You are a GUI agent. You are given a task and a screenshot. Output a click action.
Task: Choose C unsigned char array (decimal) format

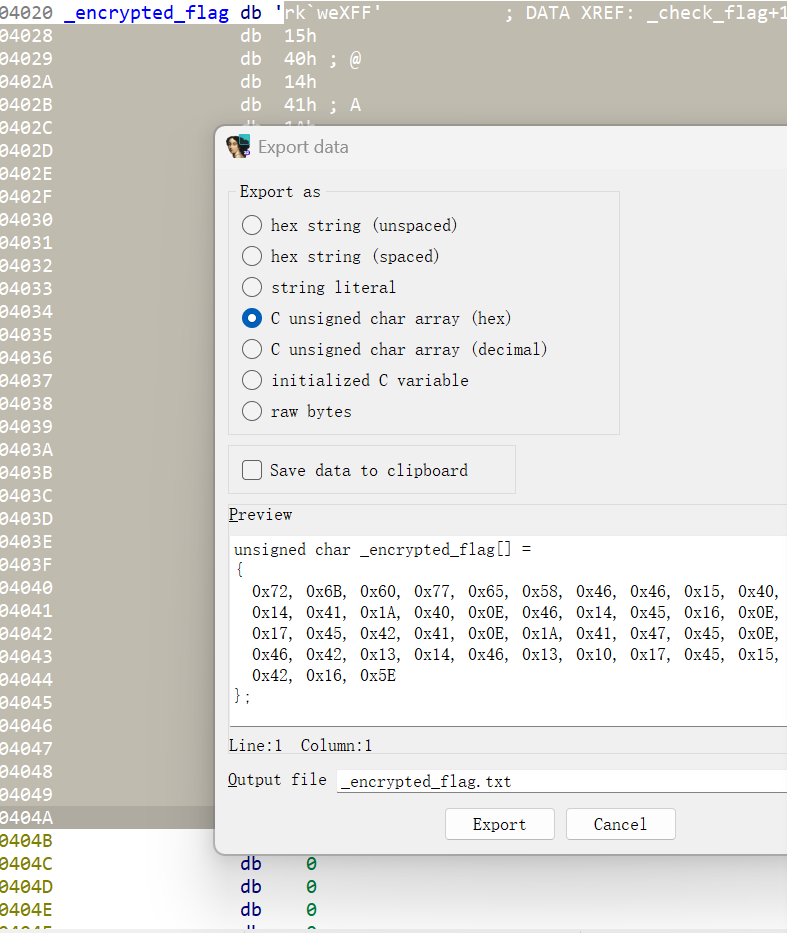pyautogui.click(x=252, y=349)
